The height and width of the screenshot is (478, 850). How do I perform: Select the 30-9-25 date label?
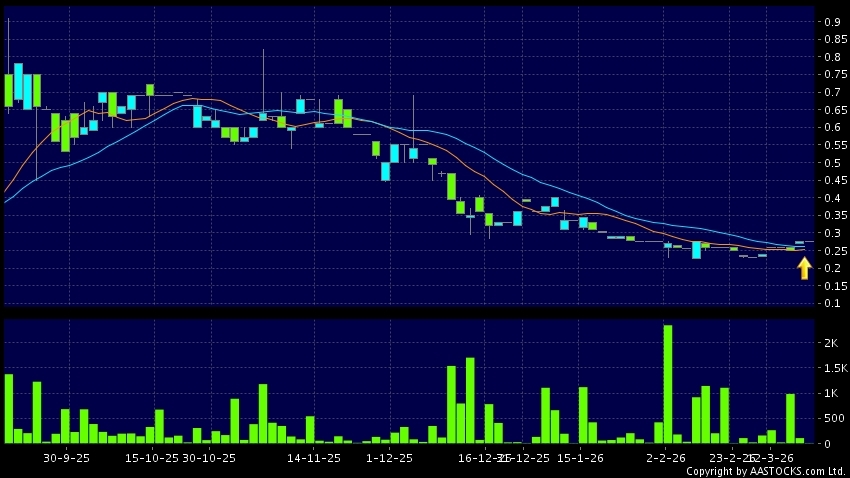pos(67,457)
